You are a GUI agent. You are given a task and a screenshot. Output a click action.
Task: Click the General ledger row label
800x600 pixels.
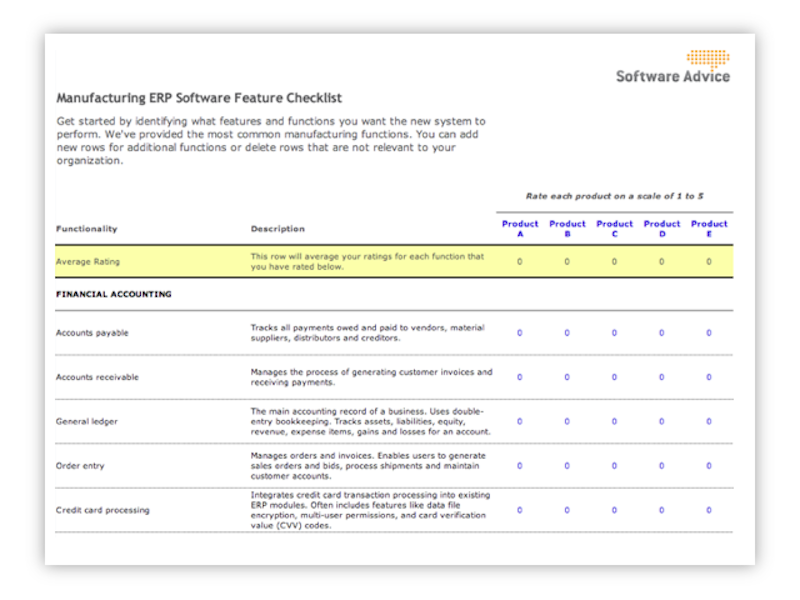[x=87, y=422]
